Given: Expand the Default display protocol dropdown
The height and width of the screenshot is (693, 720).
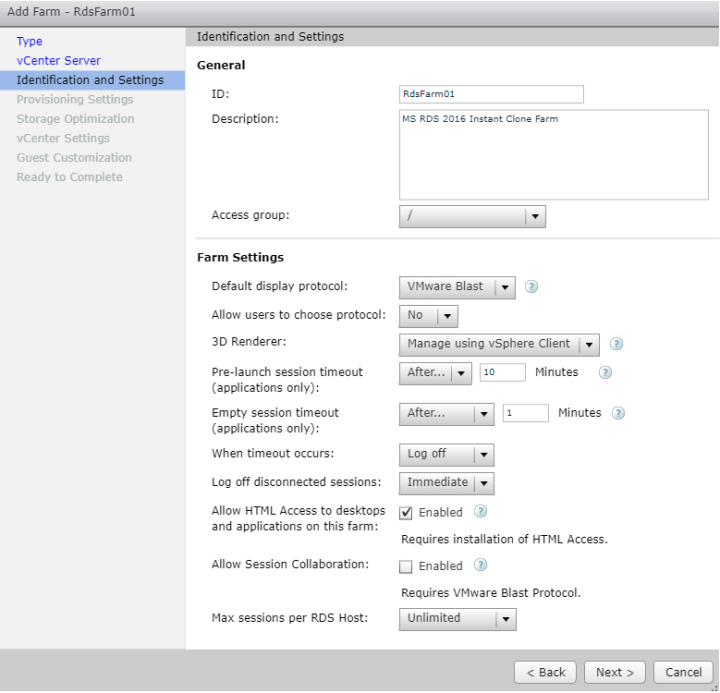Looking at the screenshot, I should (457, 287).
